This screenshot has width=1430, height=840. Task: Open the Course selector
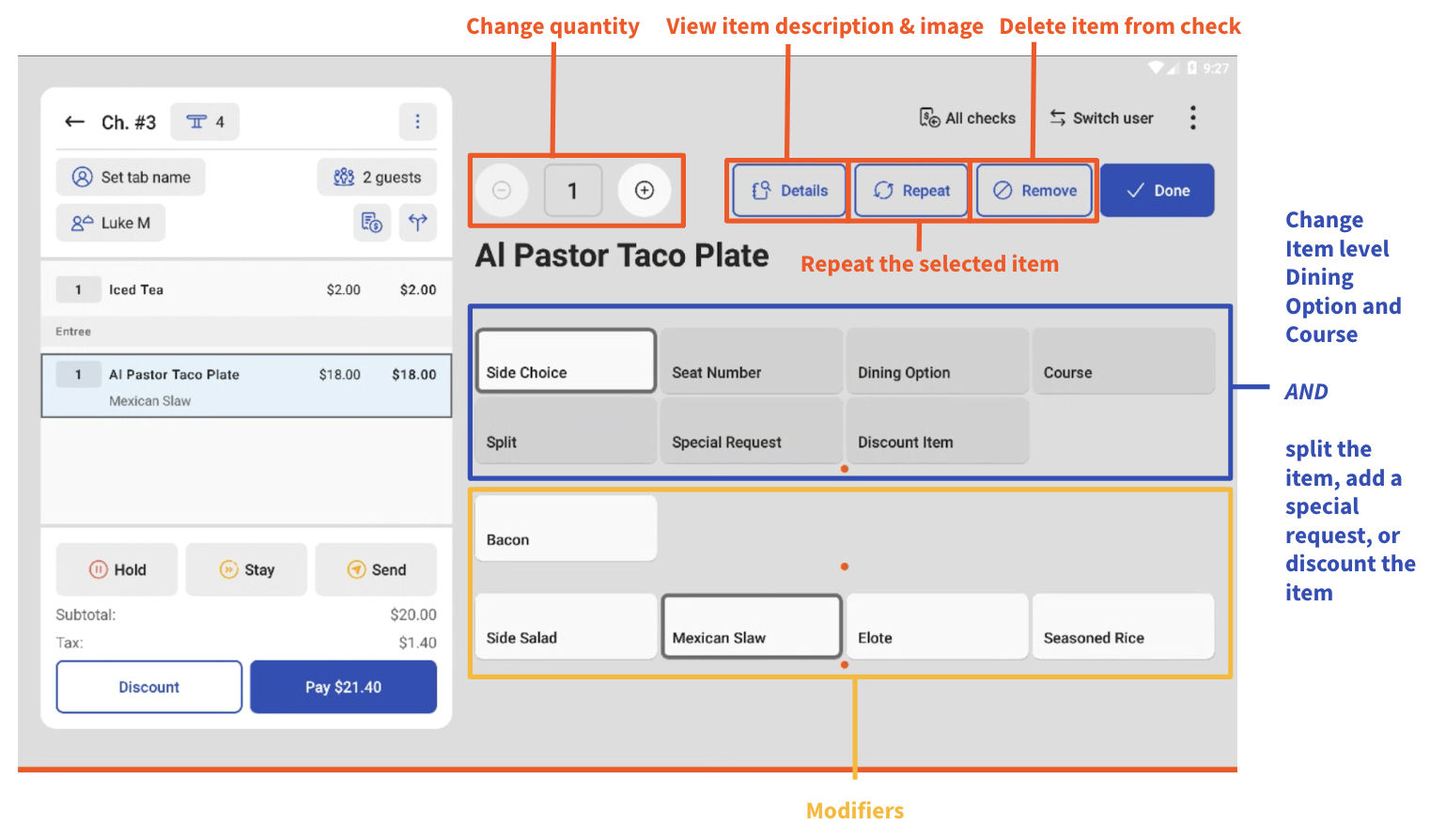click(x=1123, y=361)
